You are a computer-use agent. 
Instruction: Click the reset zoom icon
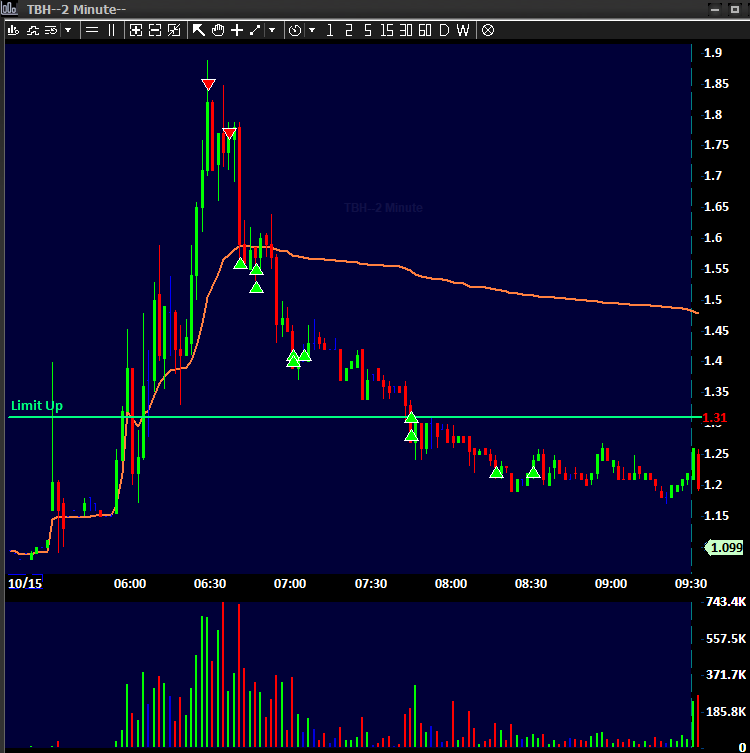174,31
